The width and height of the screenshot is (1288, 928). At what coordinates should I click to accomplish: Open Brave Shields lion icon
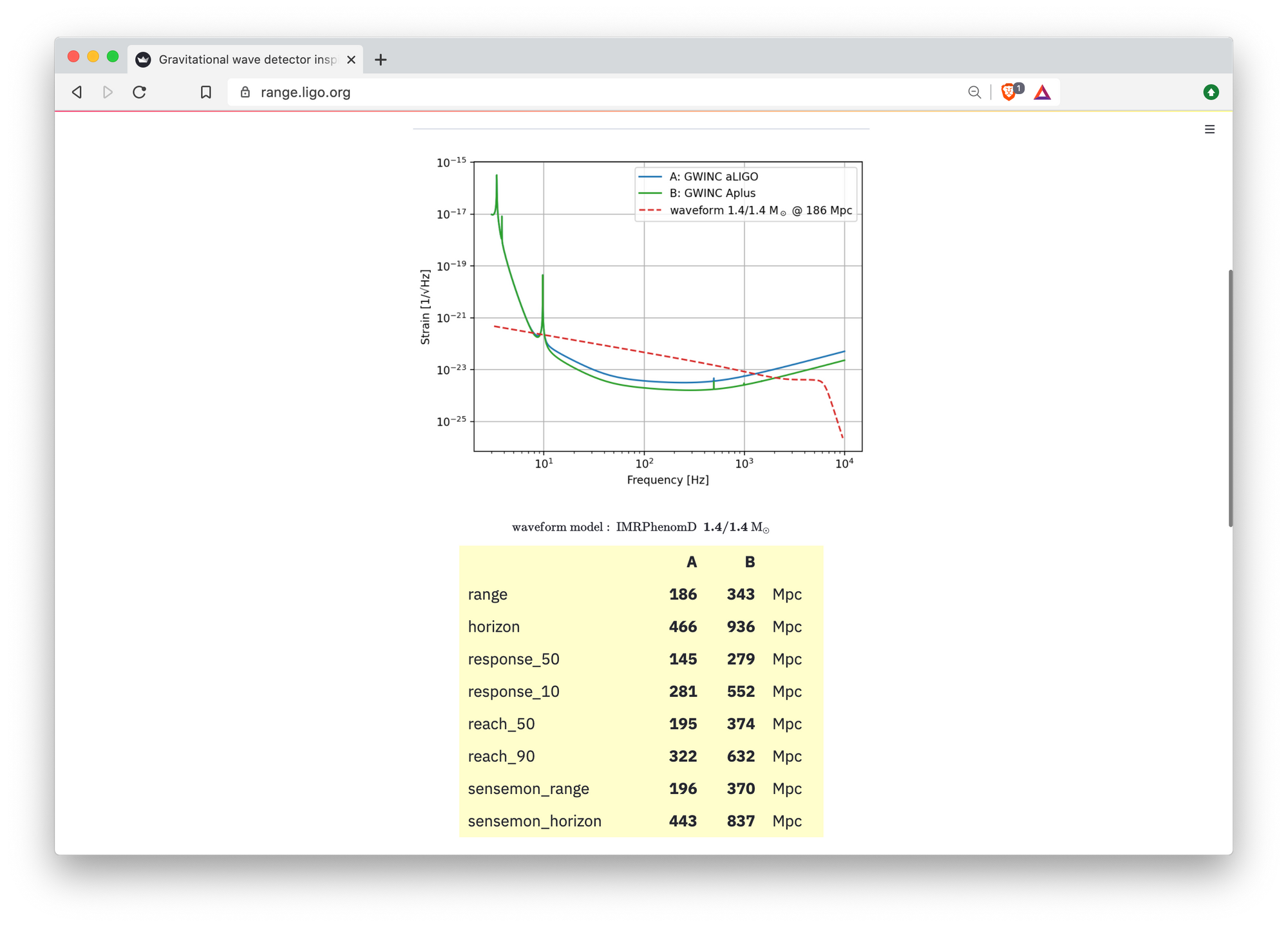pyautogui.click(x=1010, y=92)
